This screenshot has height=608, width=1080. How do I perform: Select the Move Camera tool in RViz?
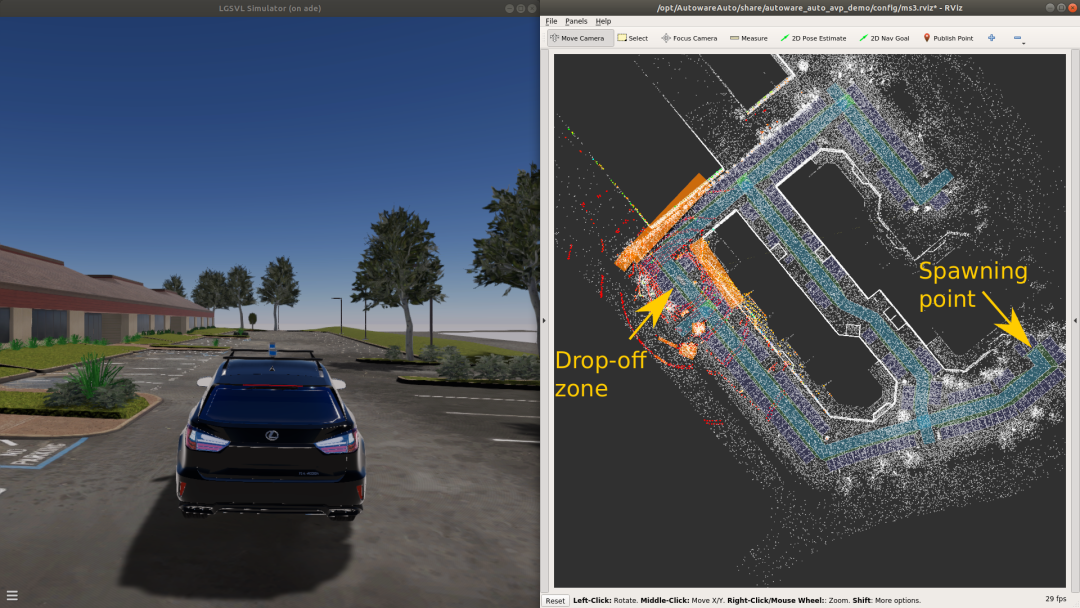click(x=579, y=39)
